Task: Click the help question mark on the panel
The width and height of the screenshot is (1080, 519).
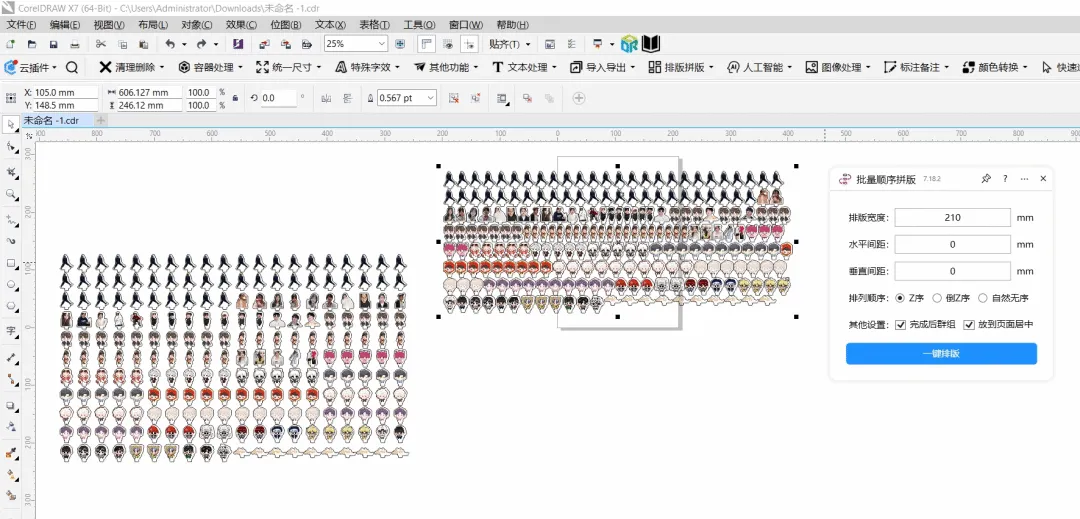Action: point(1005,178)
